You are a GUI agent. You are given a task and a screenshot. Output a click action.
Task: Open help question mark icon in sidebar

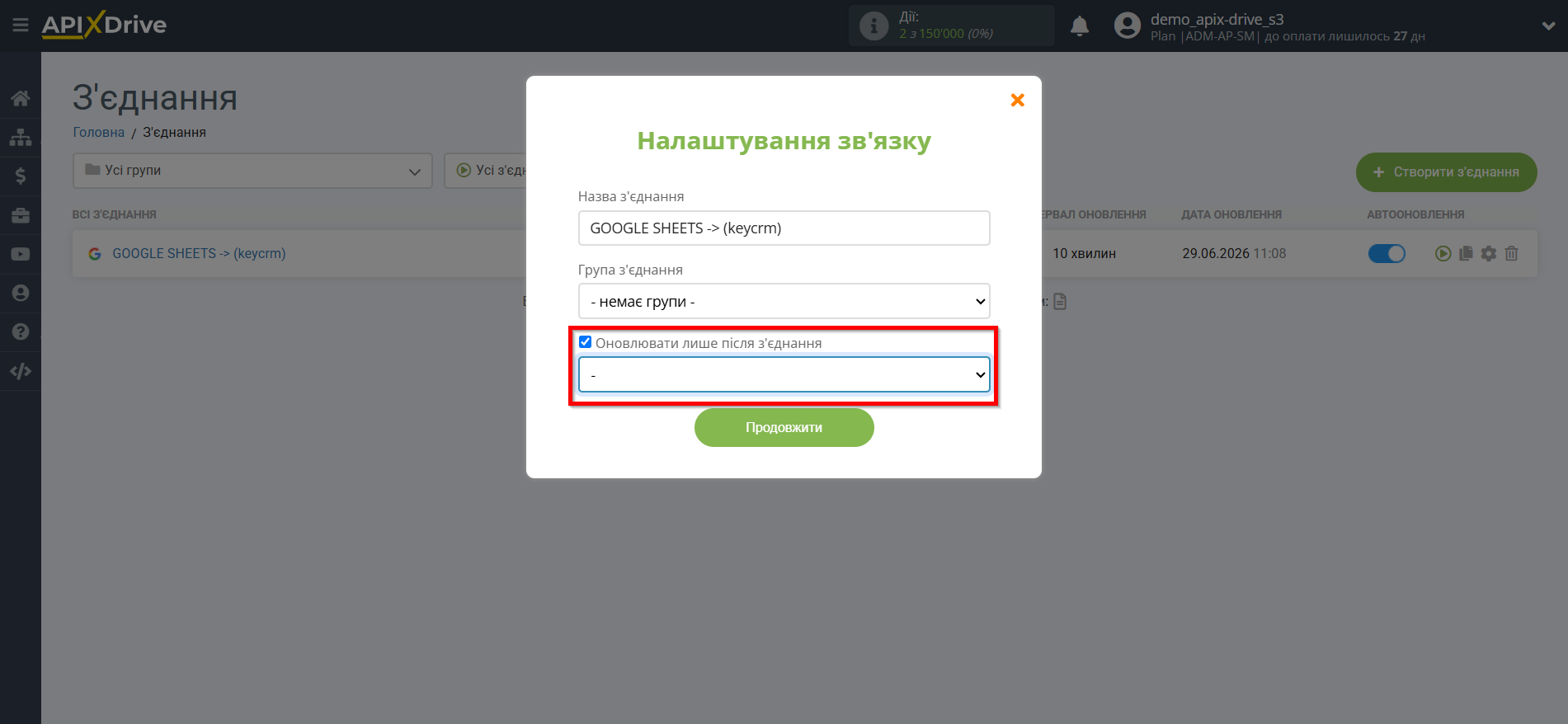[21, 331]
